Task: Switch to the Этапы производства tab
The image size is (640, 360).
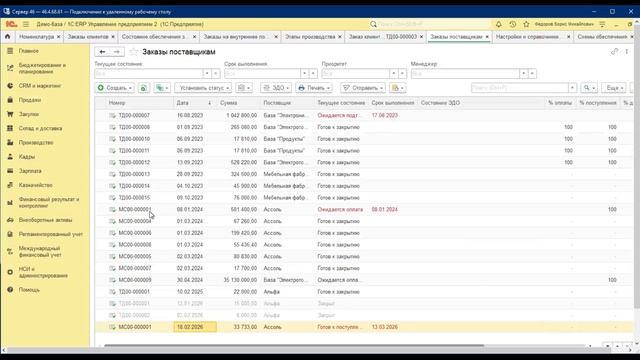Action: 310,37
